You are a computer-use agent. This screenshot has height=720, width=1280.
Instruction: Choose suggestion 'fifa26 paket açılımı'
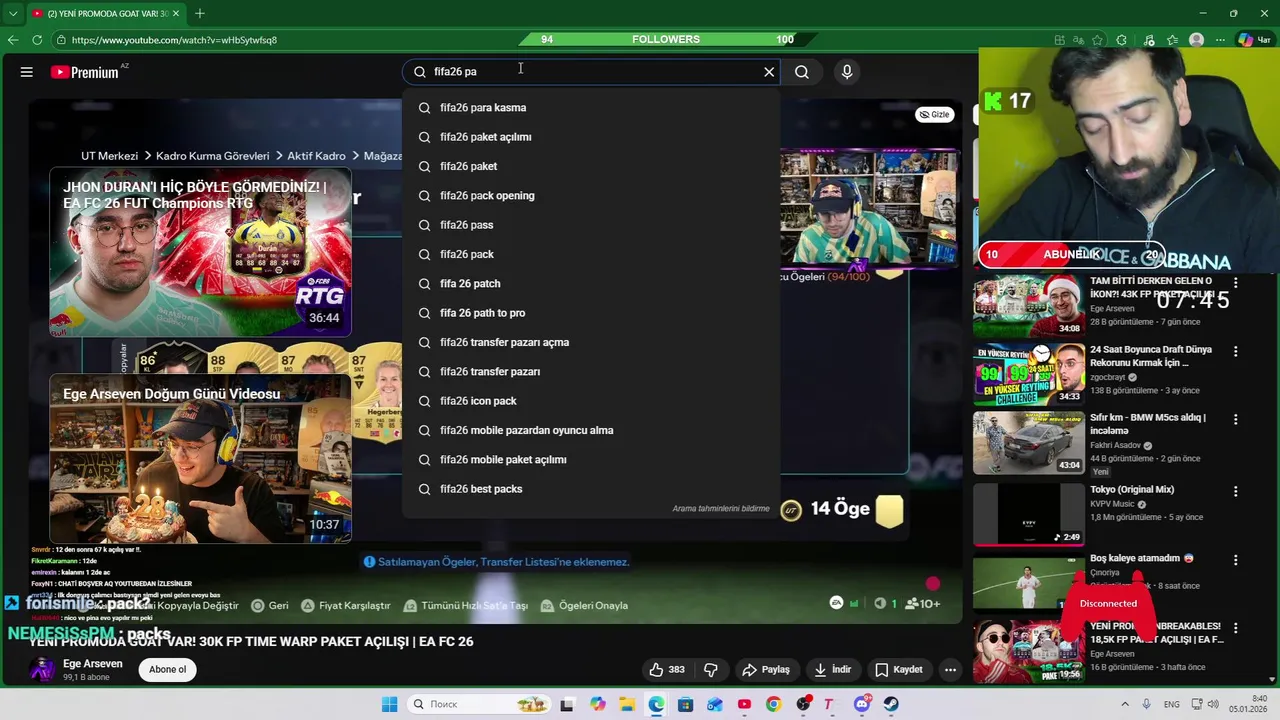[x=591, y=137]
